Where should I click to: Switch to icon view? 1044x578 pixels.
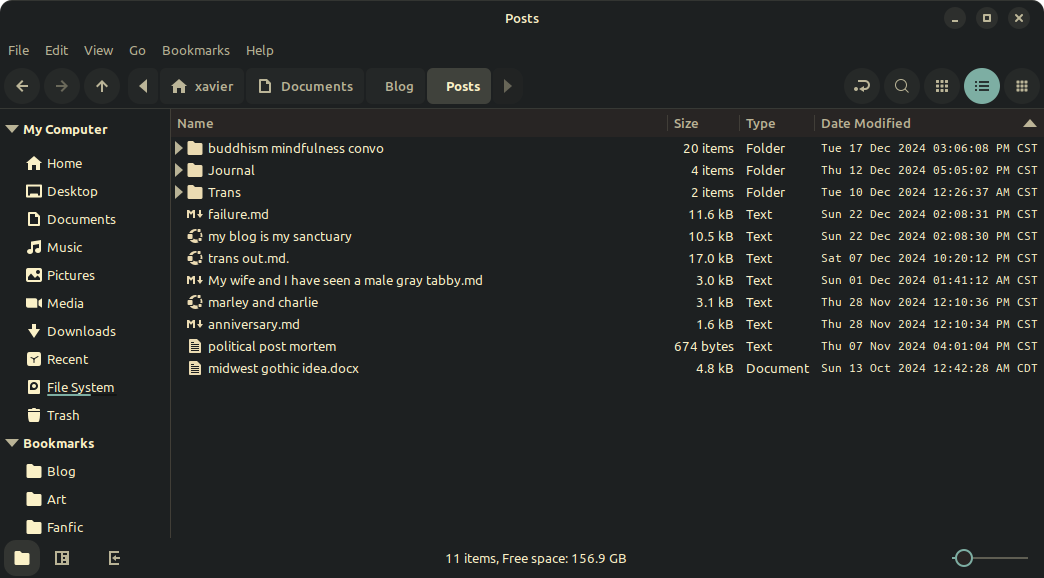point(942,86)
